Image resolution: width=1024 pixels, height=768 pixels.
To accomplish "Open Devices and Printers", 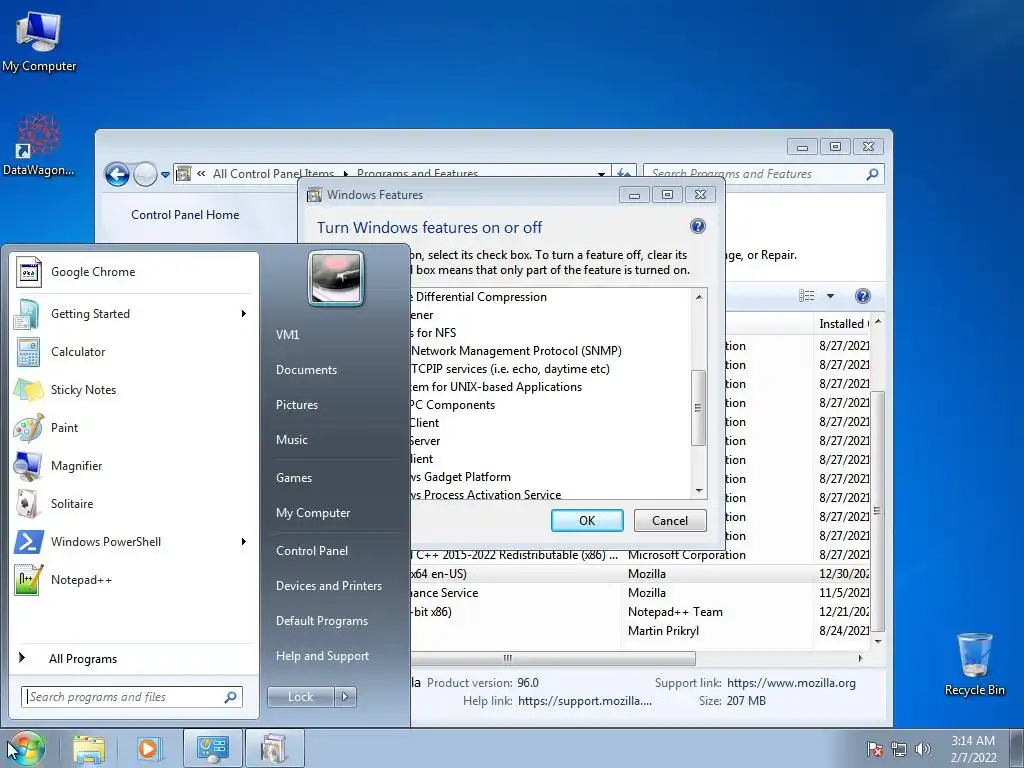I will pos(328,586).
